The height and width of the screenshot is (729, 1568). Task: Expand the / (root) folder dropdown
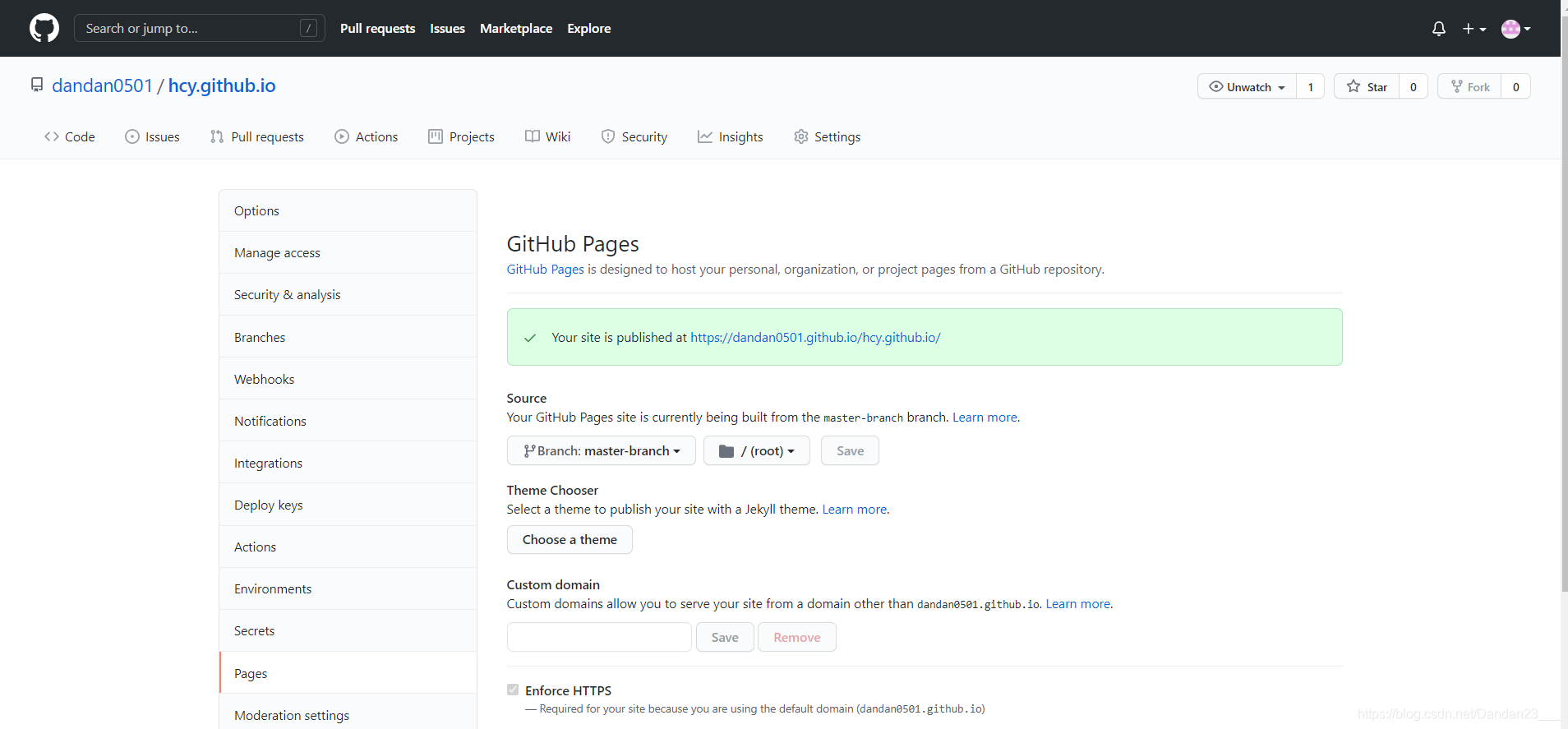(x=757, y=450)
